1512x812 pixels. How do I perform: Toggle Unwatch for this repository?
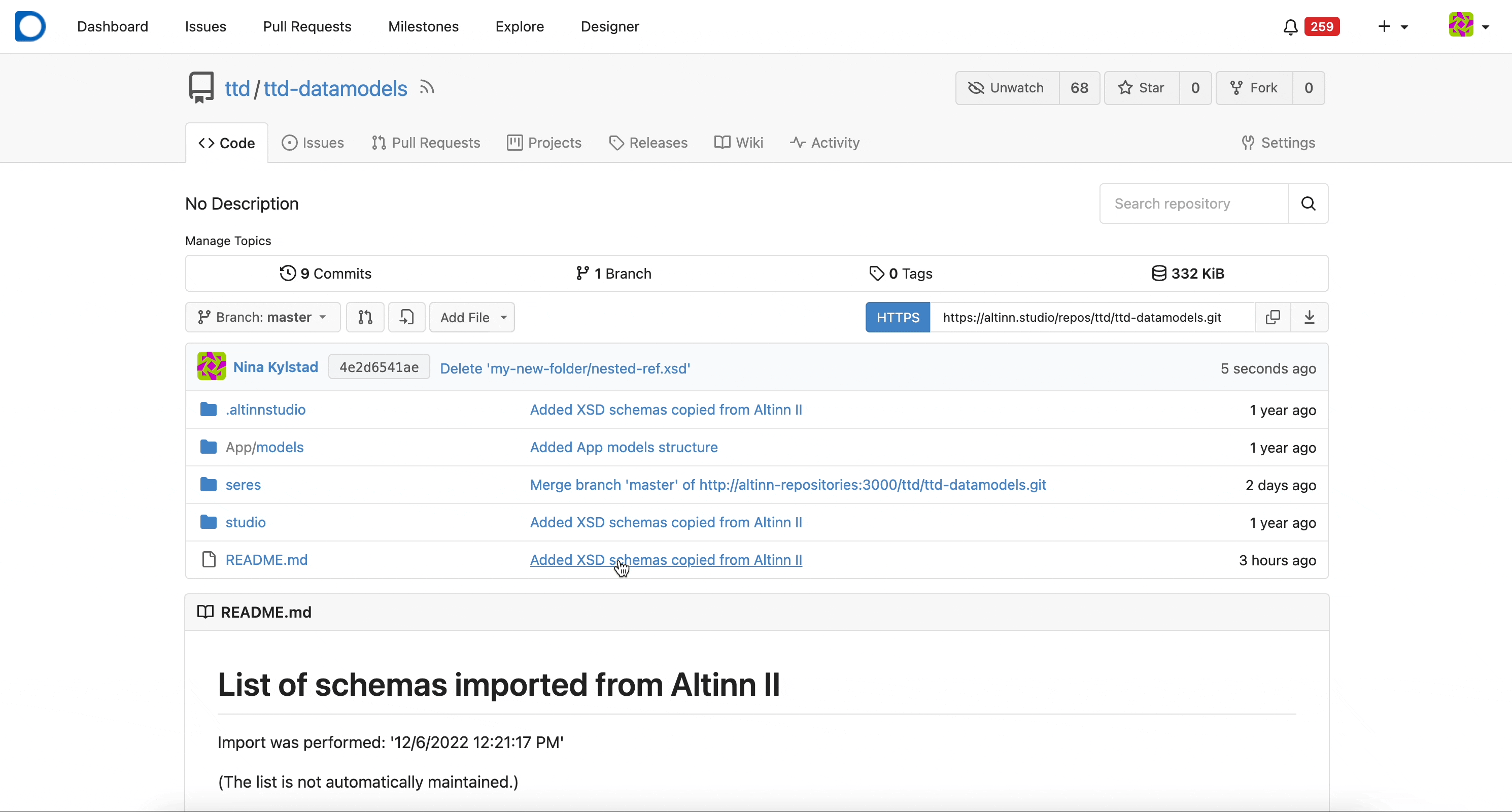tap(1007, 88)
